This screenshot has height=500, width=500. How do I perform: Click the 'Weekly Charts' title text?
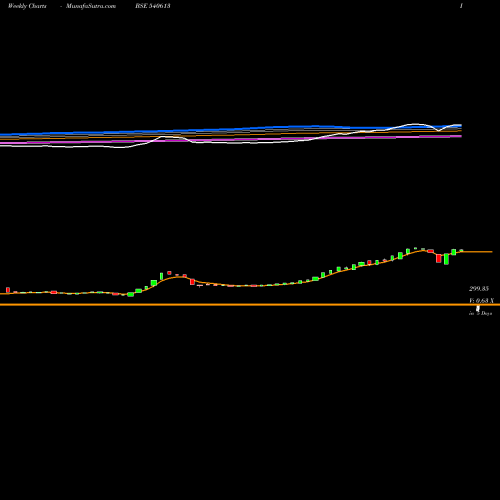[x=27, y=6]
